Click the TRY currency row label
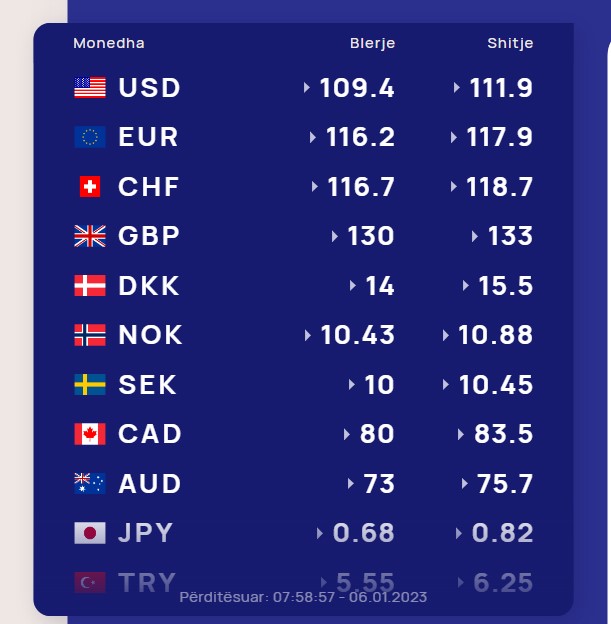Image resolution: width=611 pixels, height=624 pixels. (147, 583)
